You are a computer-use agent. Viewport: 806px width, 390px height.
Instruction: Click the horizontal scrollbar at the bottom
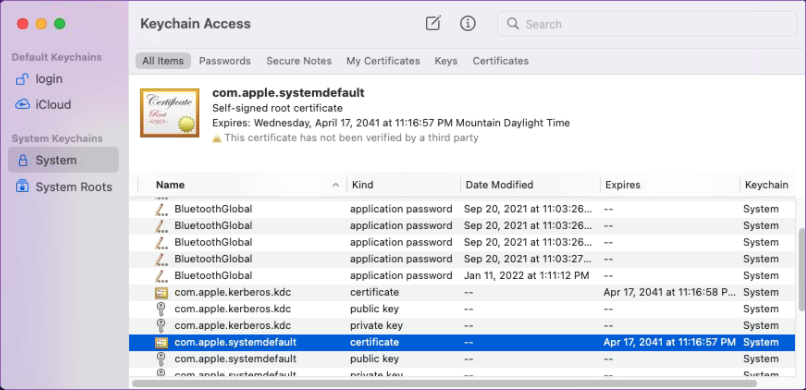(445, 383)
